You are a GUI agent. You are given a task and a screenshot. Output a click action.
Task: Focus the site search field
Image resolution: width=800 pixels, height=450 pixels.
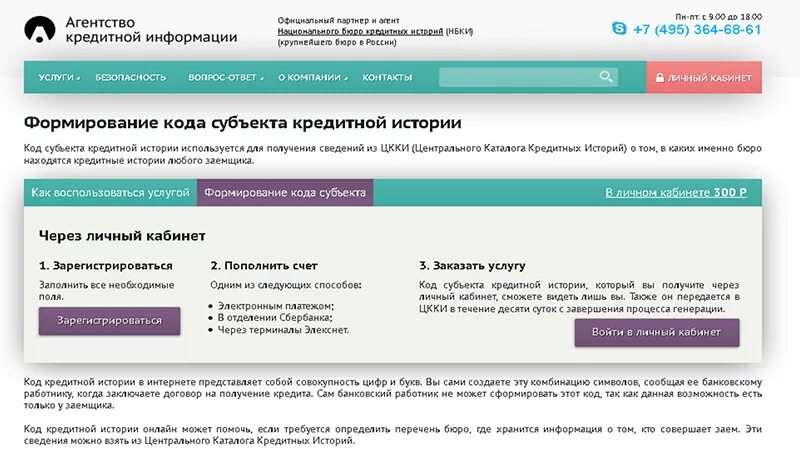[528, 77]
